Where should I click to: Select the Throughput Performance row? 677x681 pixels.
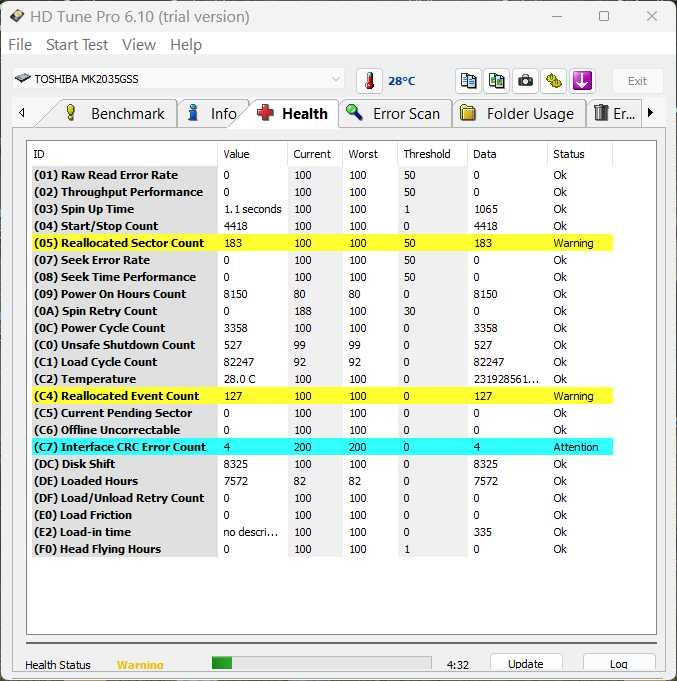click(x=322, y=192)
